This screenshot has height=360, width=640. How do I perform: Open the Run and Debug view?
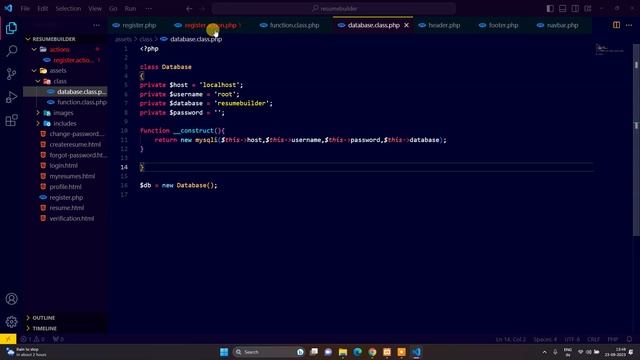pos(11,97)
